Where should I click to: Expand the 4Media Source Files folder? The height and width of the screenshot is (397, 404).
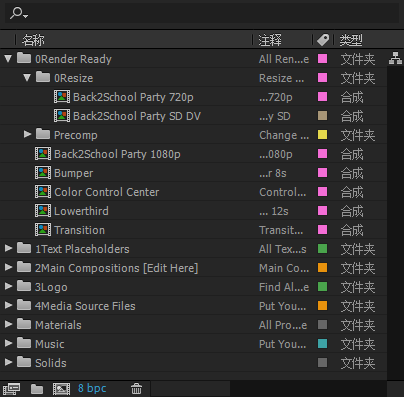tap(9, 305)
